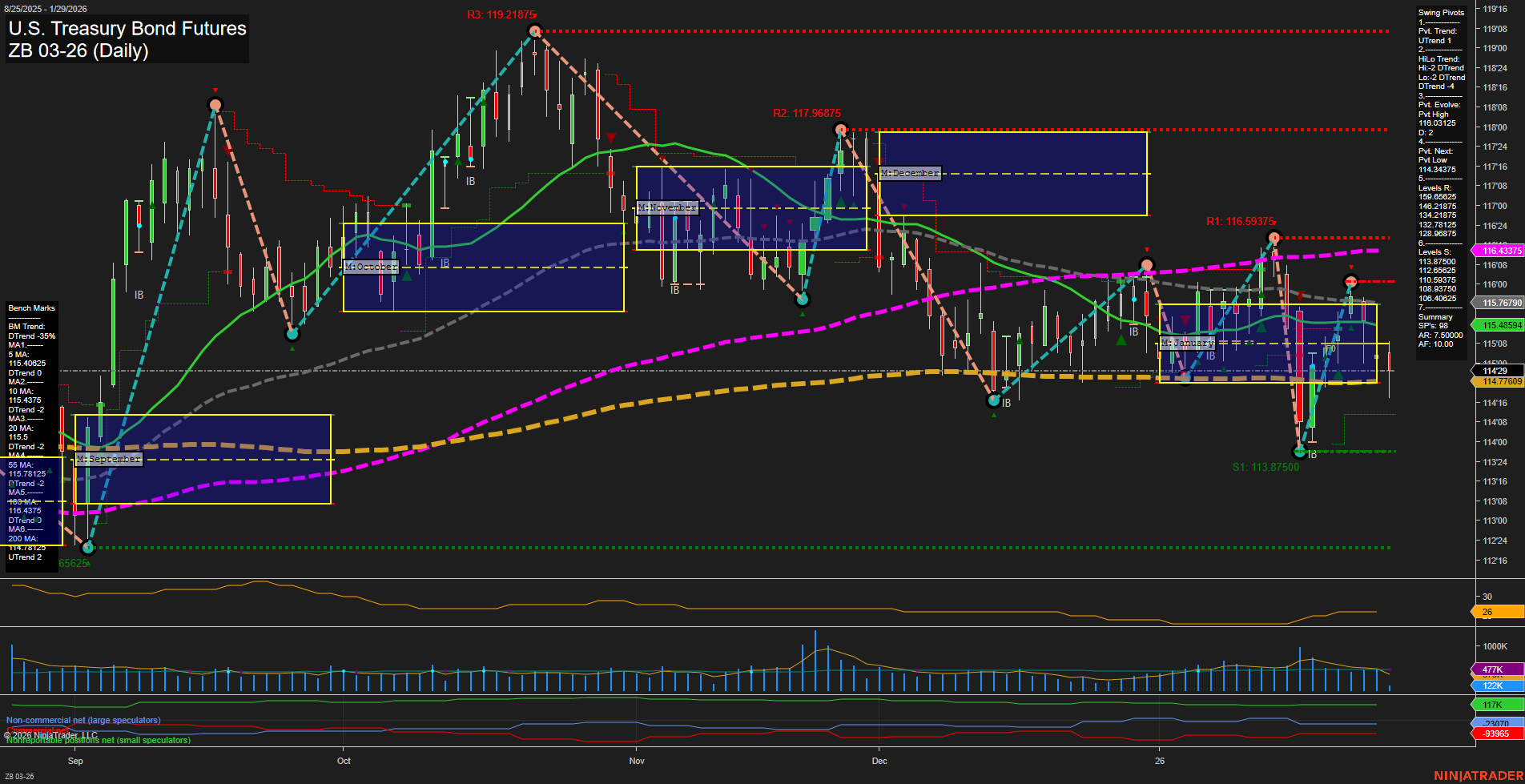Select the ZB 03-26 chart tab
Viewport: 1525px width, 784px height.
pyautogui.click(x=20, y=776)
